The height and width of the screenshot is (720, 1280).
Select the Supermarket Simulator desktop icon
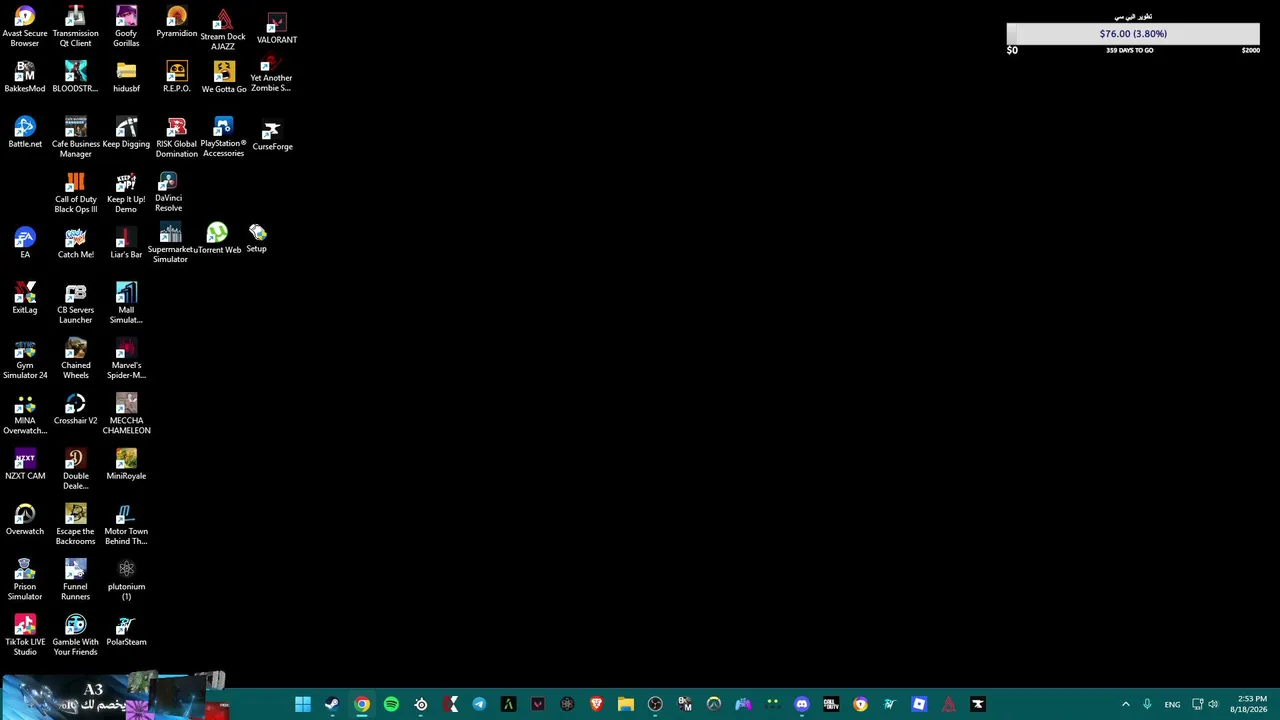tap(170, 243)
